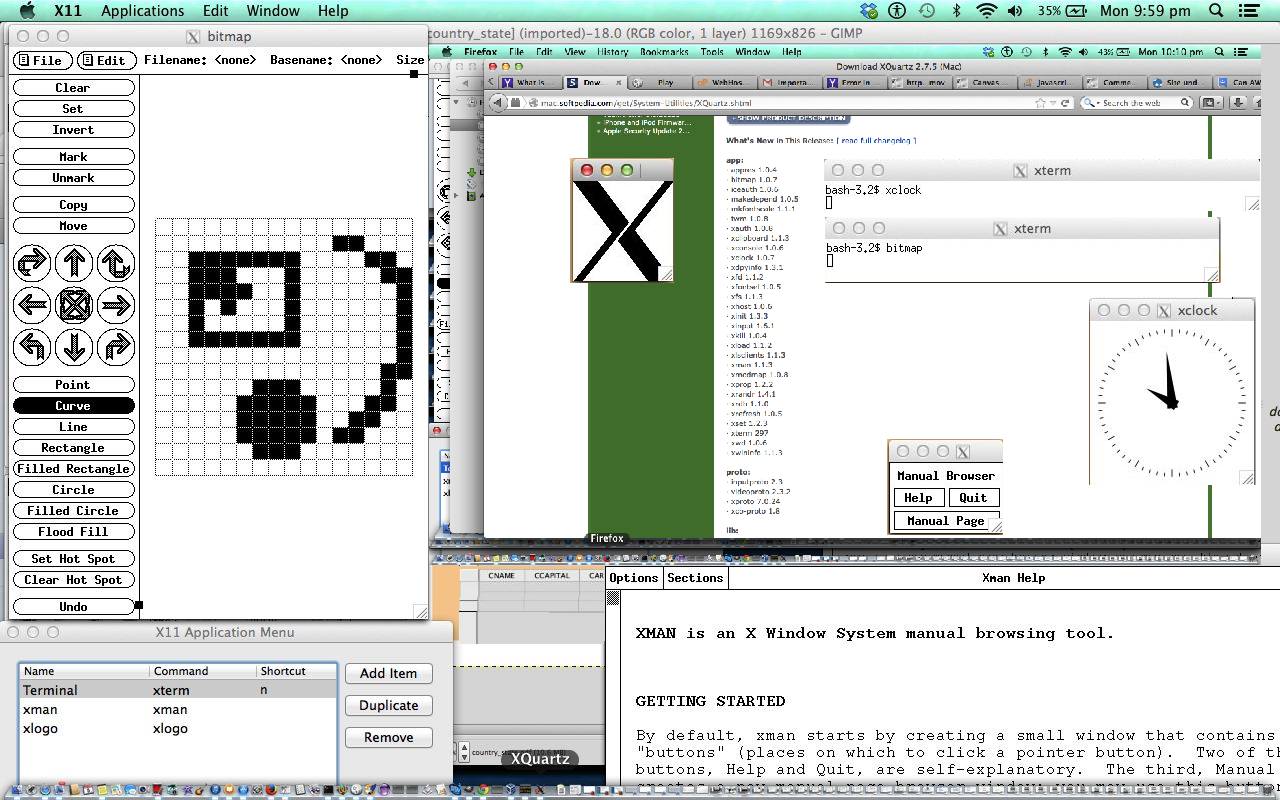This screenshot has width=1280, height=800.
Task: Select the Rectangle drawing mode
Action: (73, 448)
